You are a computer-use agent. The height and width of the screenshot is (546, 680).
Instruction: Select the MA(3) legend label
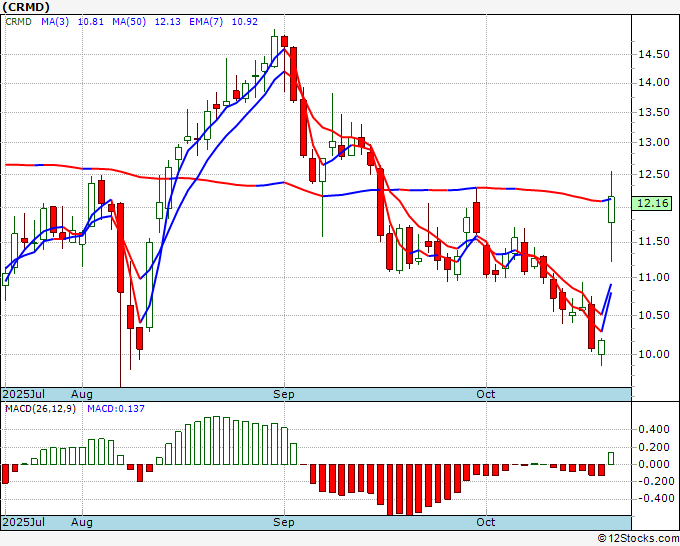(x=55, y=22)
